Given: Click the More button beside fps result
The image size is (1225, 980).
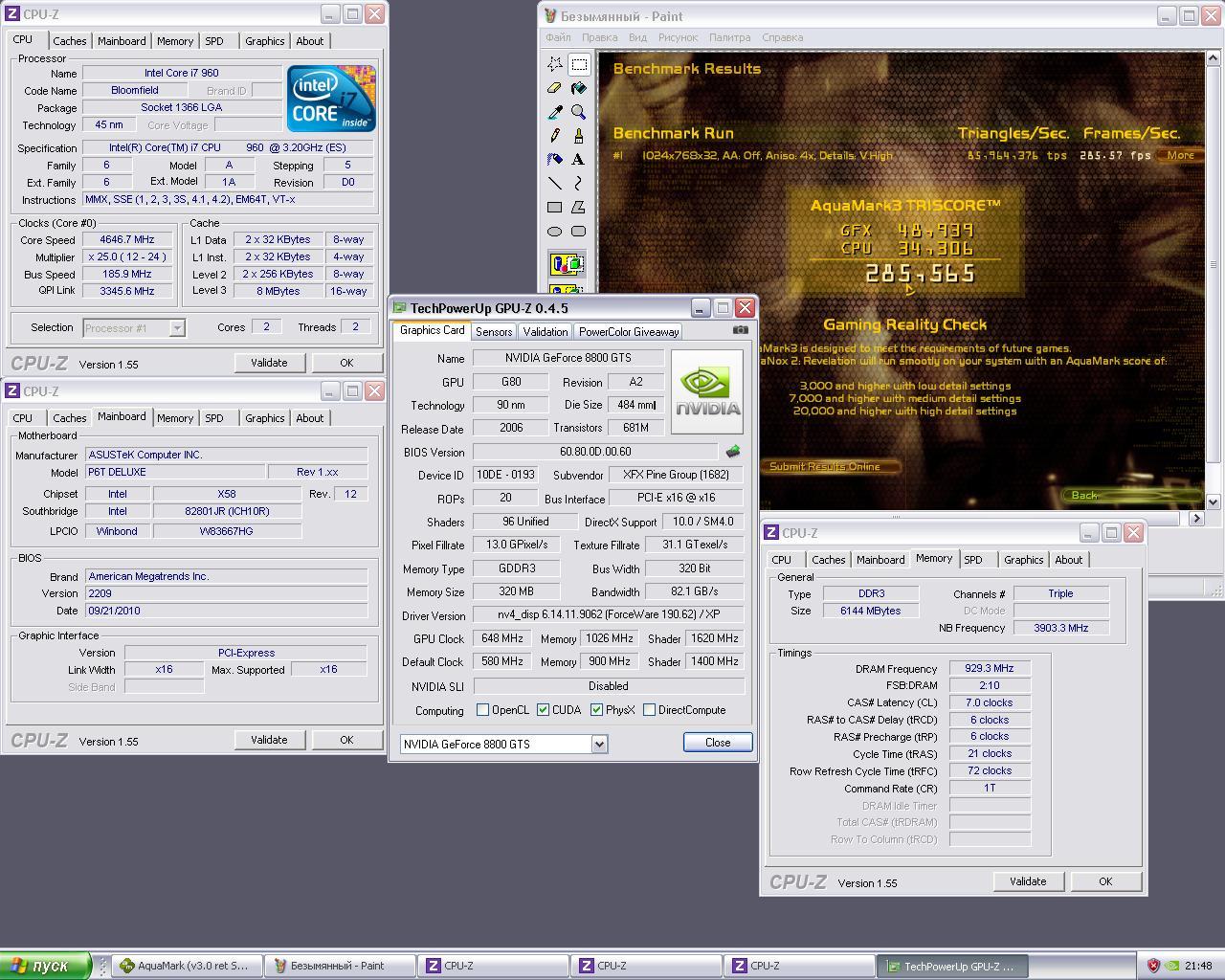Looking at the screenshot, I should pyautogui.click(x=1179, y=155).
